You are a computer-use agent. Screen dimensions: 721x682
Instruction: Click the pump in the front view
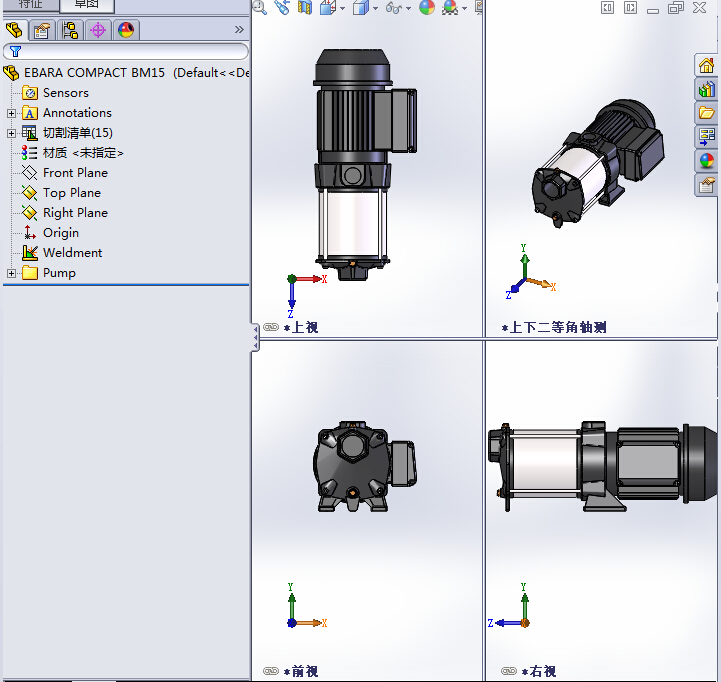tap(365, 466)
